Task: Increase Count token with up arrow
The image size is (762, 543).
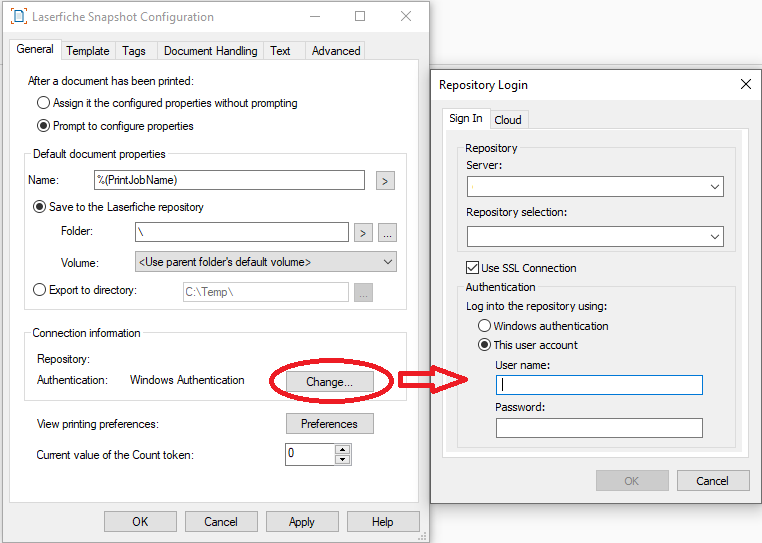Action: [x=343, y=449]
